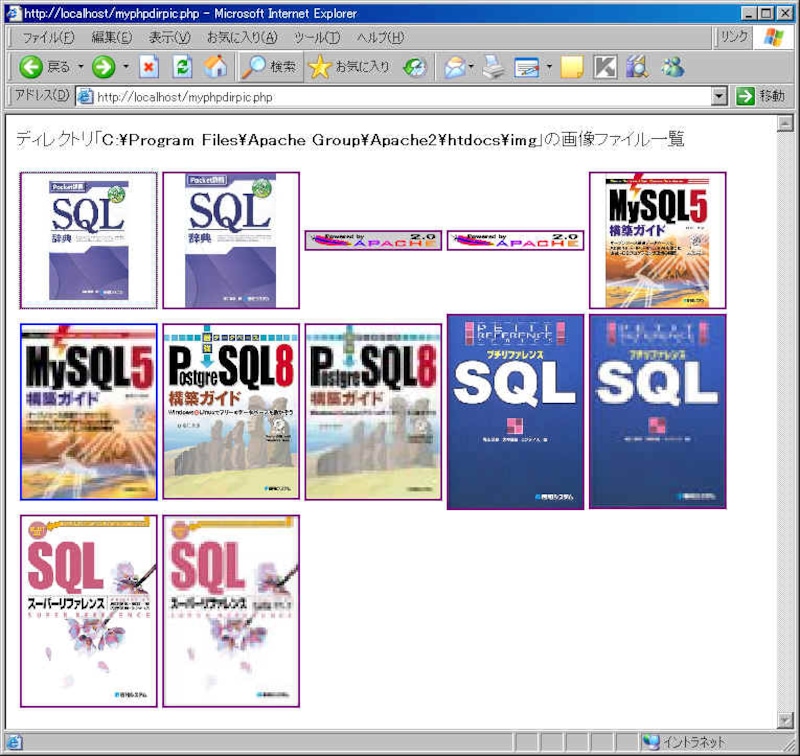This screenshot has height=756, width=800.
Task: Expand the Mail button dropdown arrow
Action: [x=471, y=67]
